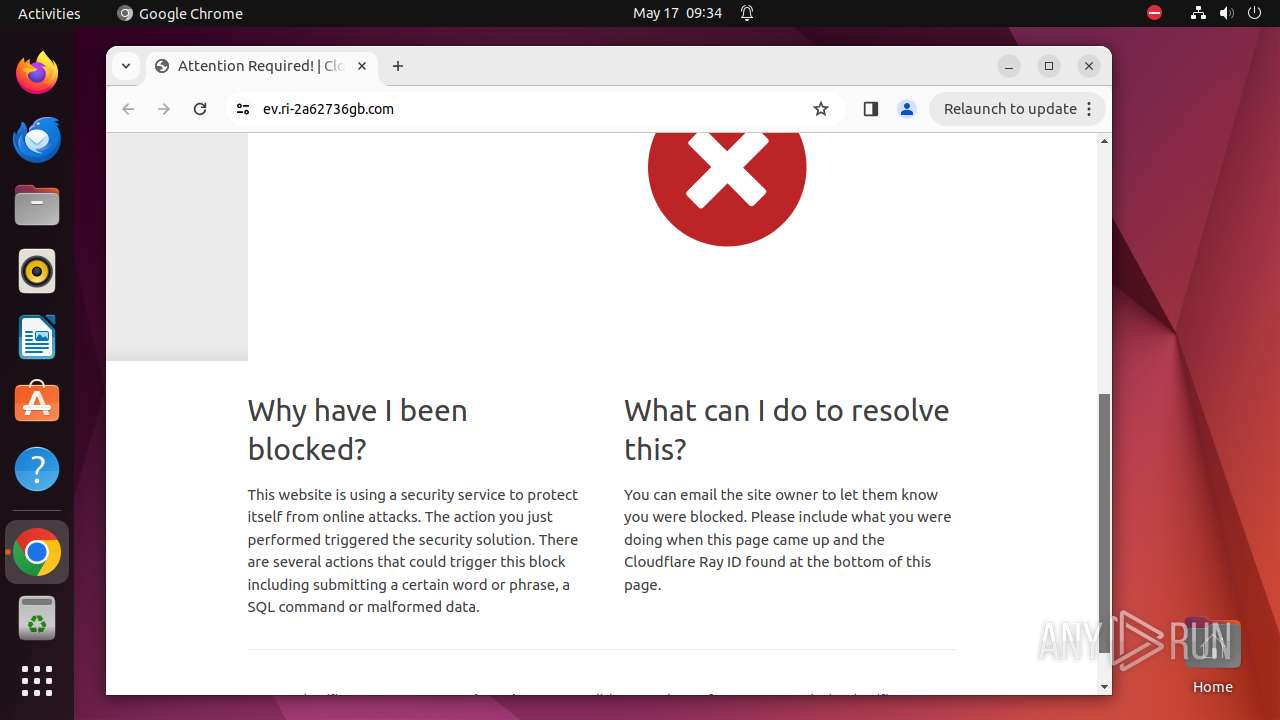Open the Google Chrome app menu
Viewport: 1280px width, 720px height.
pyautogui.click(x=180, y=13)
